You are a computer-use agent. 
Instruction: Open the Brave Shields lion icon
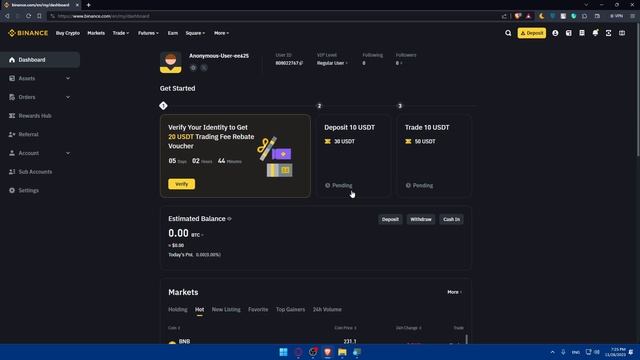(518, 16)
